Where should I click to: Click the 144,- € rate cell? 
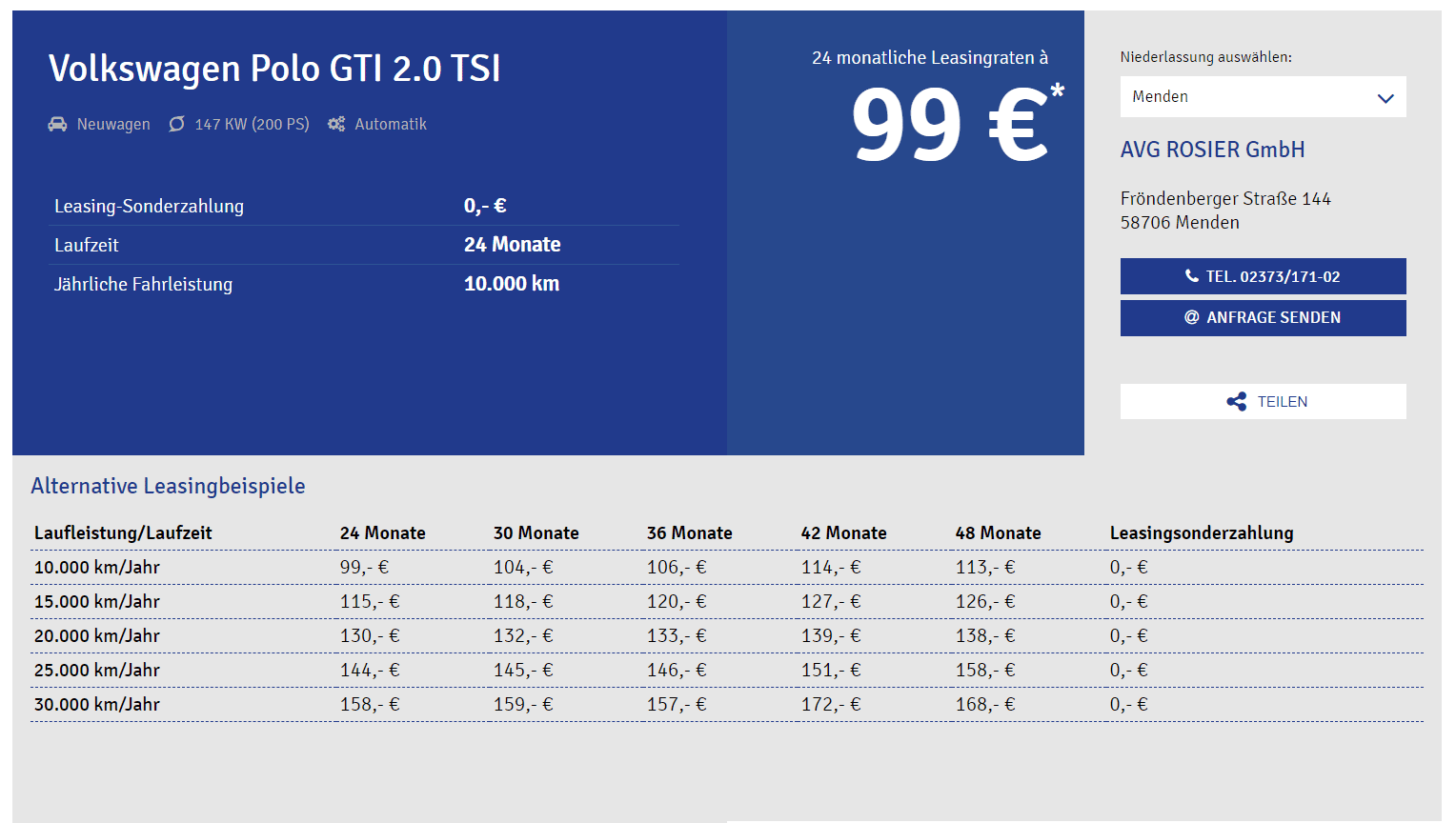click(x=370, y=671)
